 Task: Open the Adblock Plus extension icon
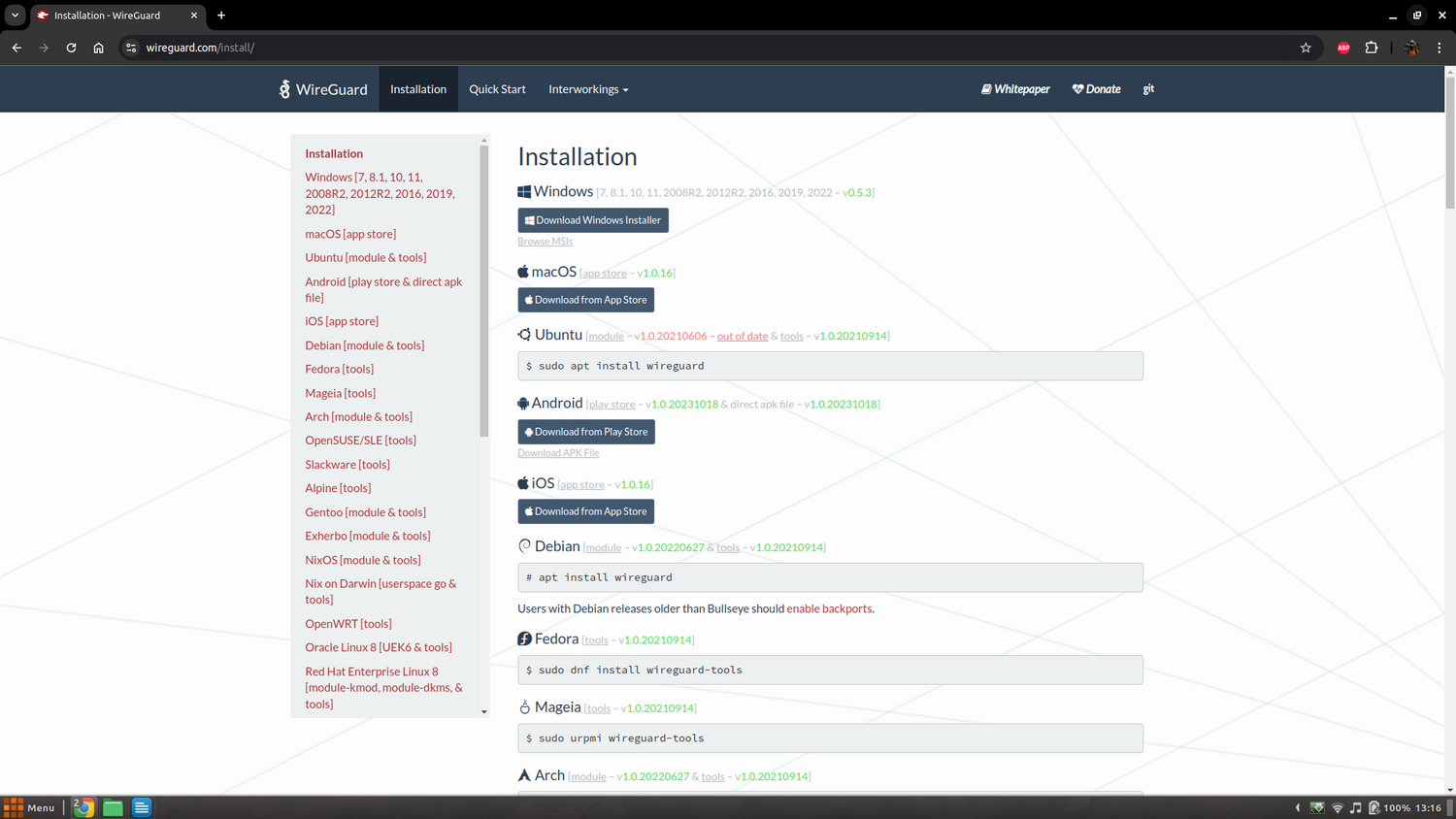coord(1343,48)
